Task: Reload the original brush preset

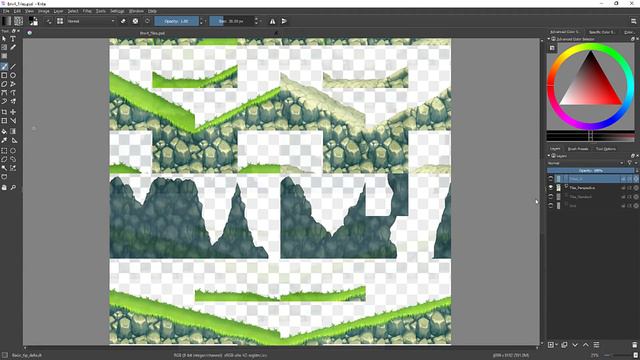Action: (x=147, y=21)
